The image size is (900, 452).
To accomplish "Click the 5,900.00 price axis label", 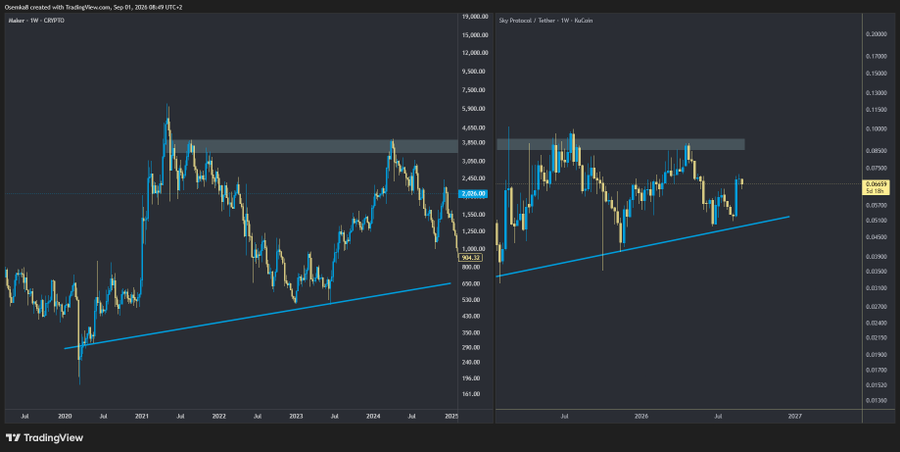I will coord(474,109).
